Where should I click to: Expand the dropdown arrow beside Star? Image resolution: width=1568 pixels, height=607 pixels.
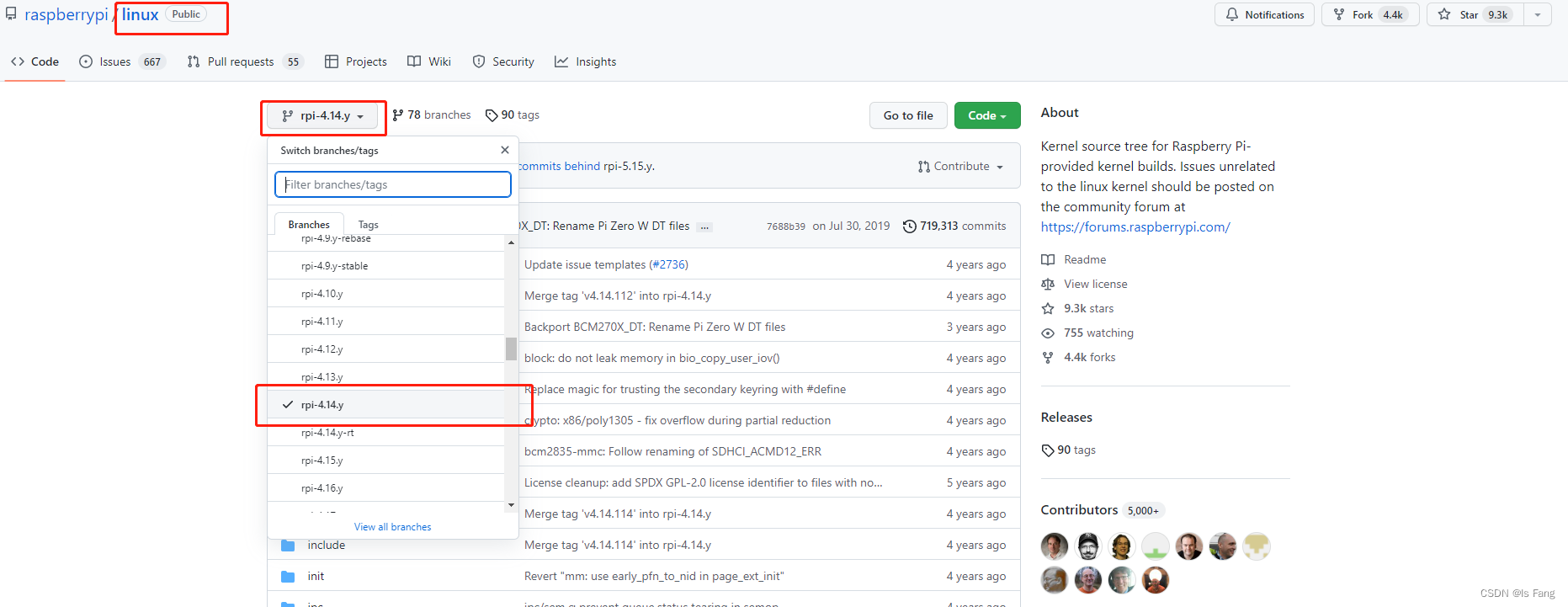pos(1537,15)
